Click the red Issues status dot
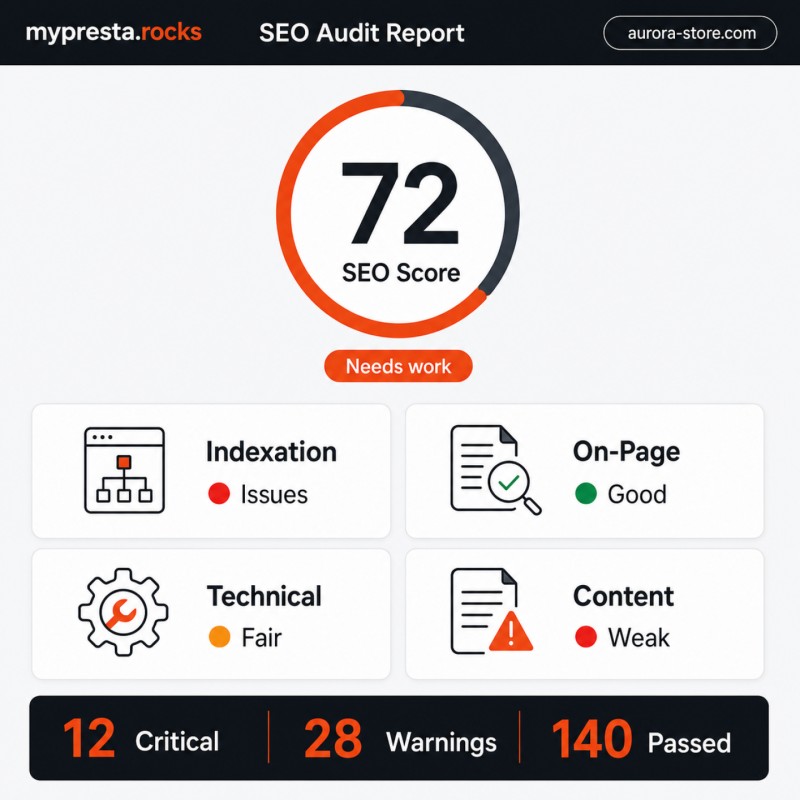 click(x=219, y=493)
